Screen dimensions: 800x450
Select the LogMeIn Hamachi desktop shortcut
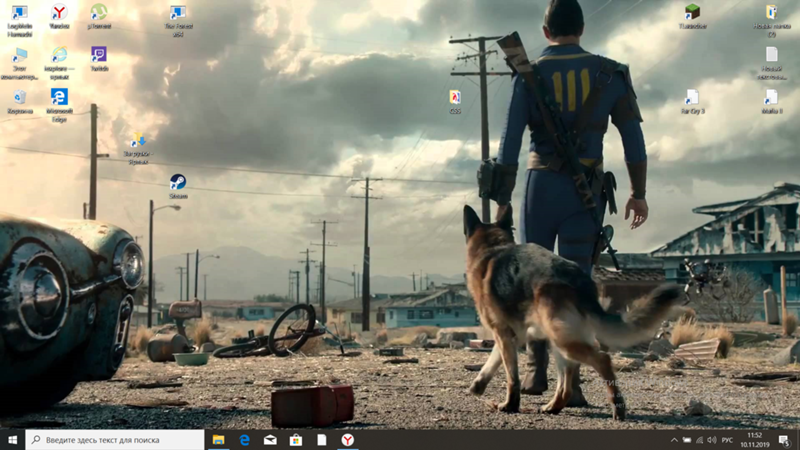click(x=19, y=21)
